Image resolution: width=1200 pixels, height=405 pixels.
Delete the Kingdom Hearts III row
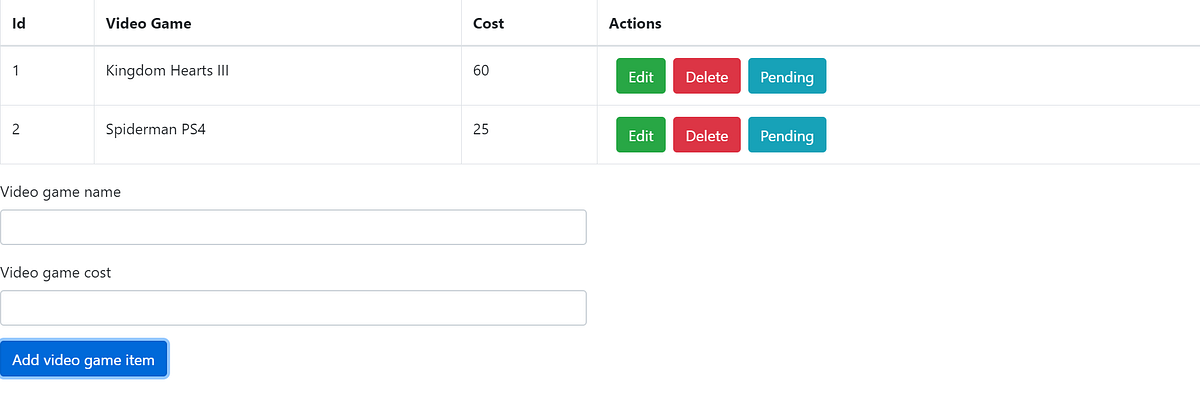pos(707,77)
